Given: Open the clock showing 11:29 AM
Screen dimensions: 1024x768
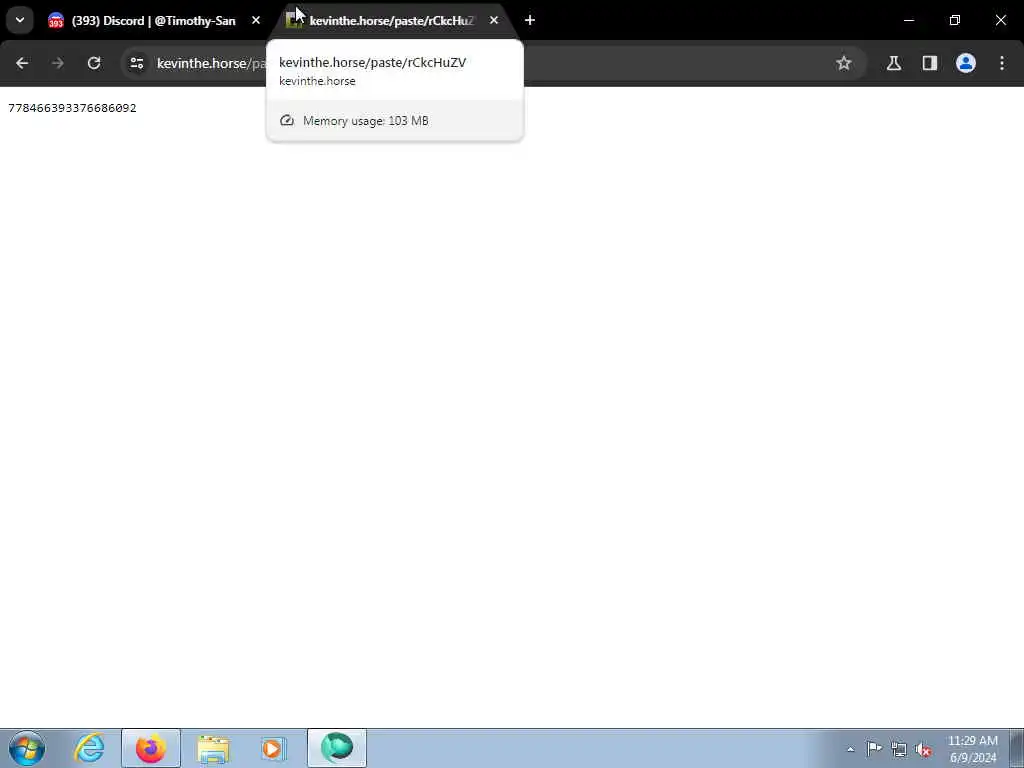Looking at the screenshot, I should tap(972, 749).
